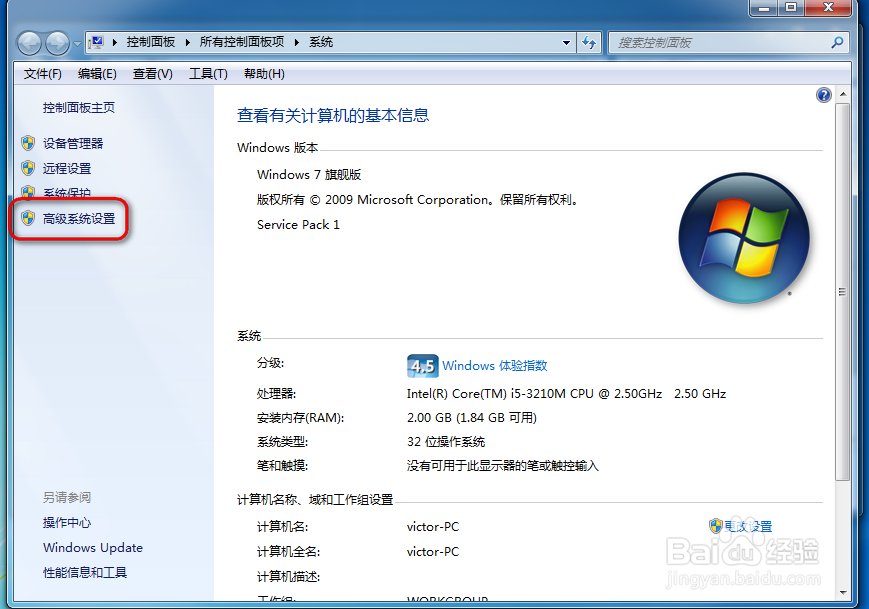Close the System window
869x609 pixels.
point(828,7)
